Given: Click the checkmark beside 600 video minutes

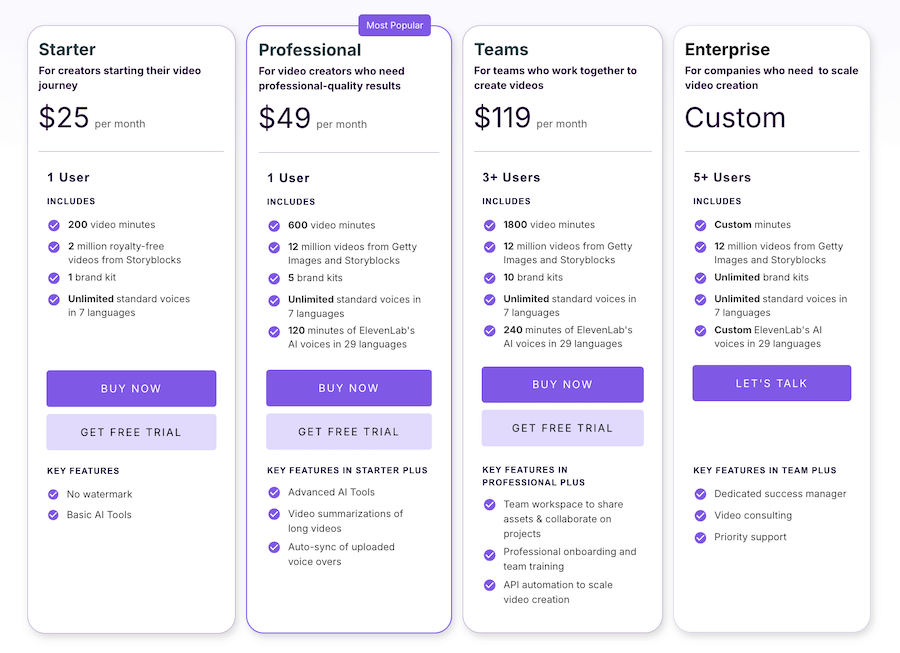Looking at the screenshot, I should click(274, 225).
